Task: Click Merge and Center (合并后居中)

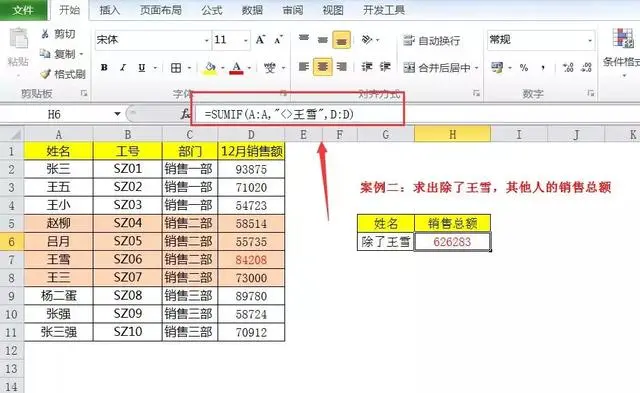Action: [x=437, y=67]
